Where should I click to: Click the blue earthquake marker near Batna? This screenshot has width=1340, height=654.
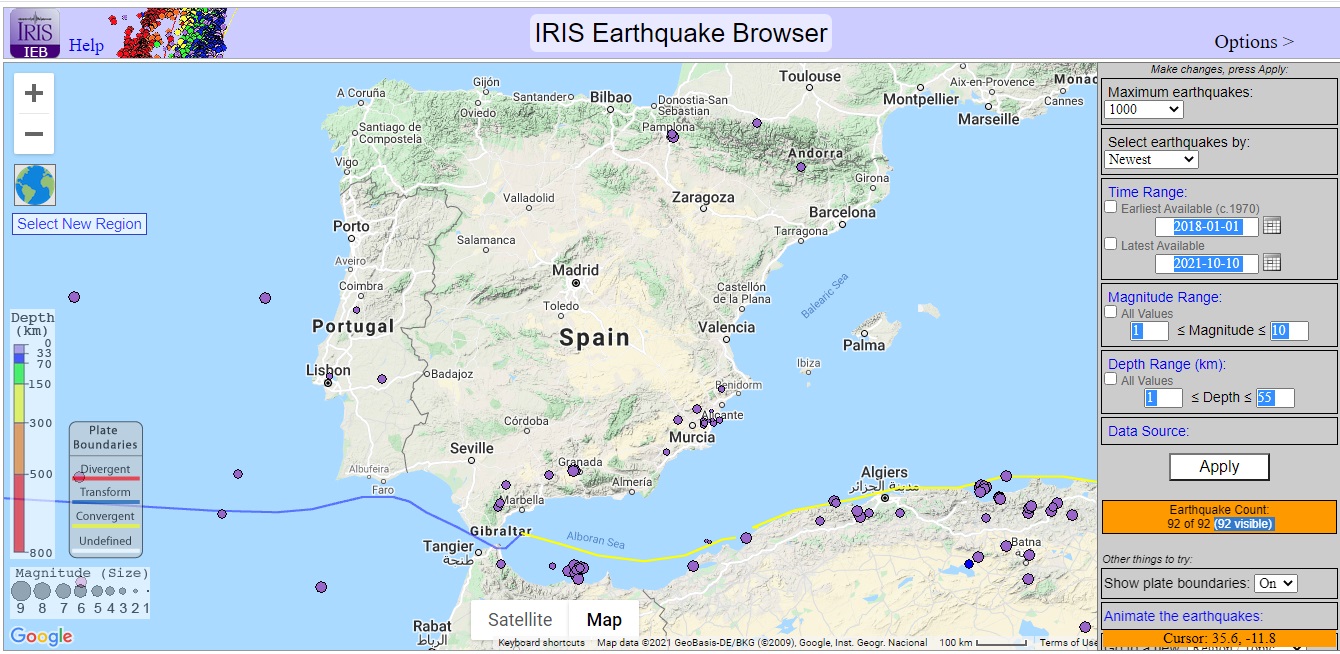969,564
